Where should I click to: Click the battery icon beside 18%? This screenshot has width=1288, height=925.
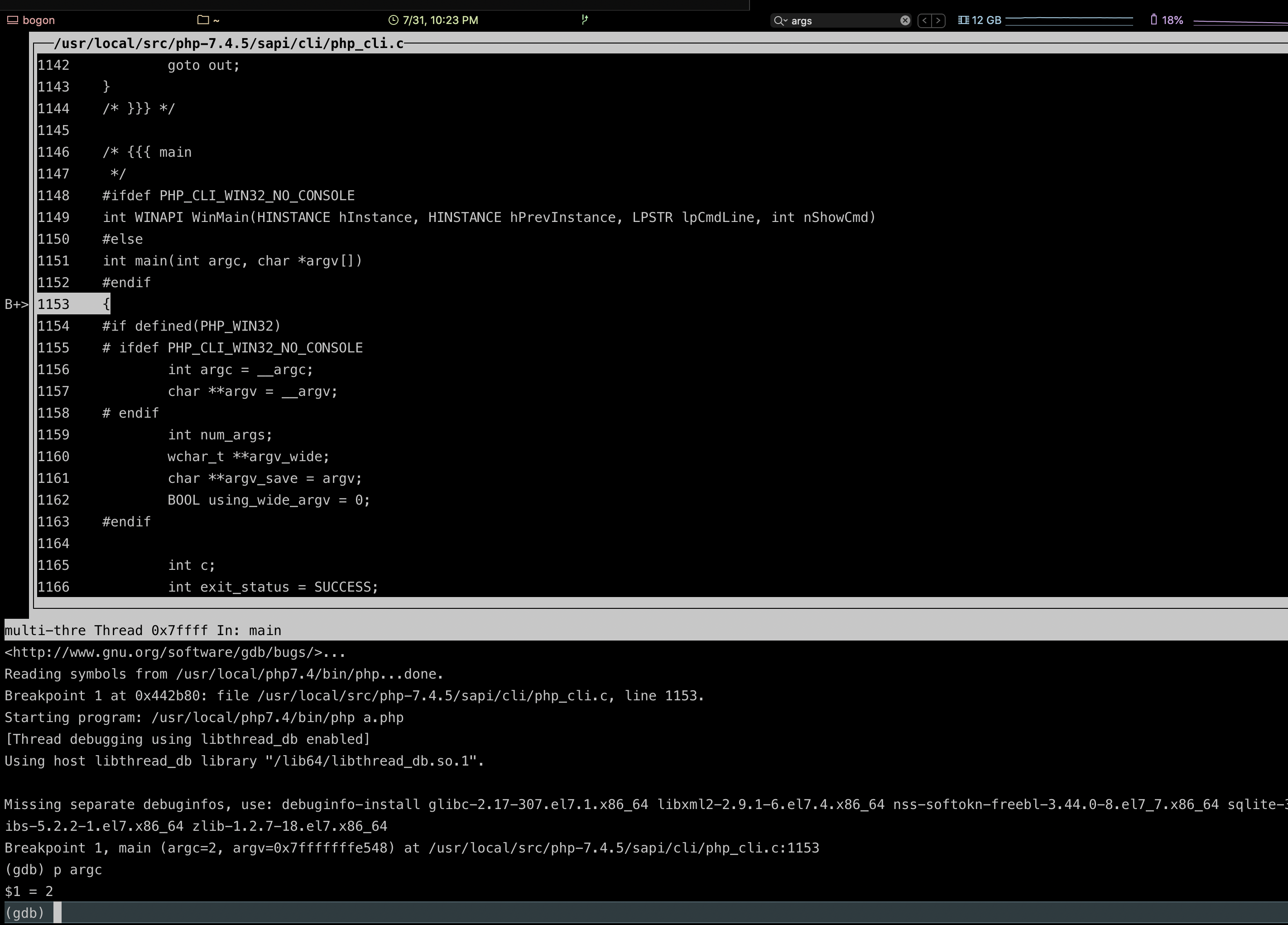point(1153,20)
